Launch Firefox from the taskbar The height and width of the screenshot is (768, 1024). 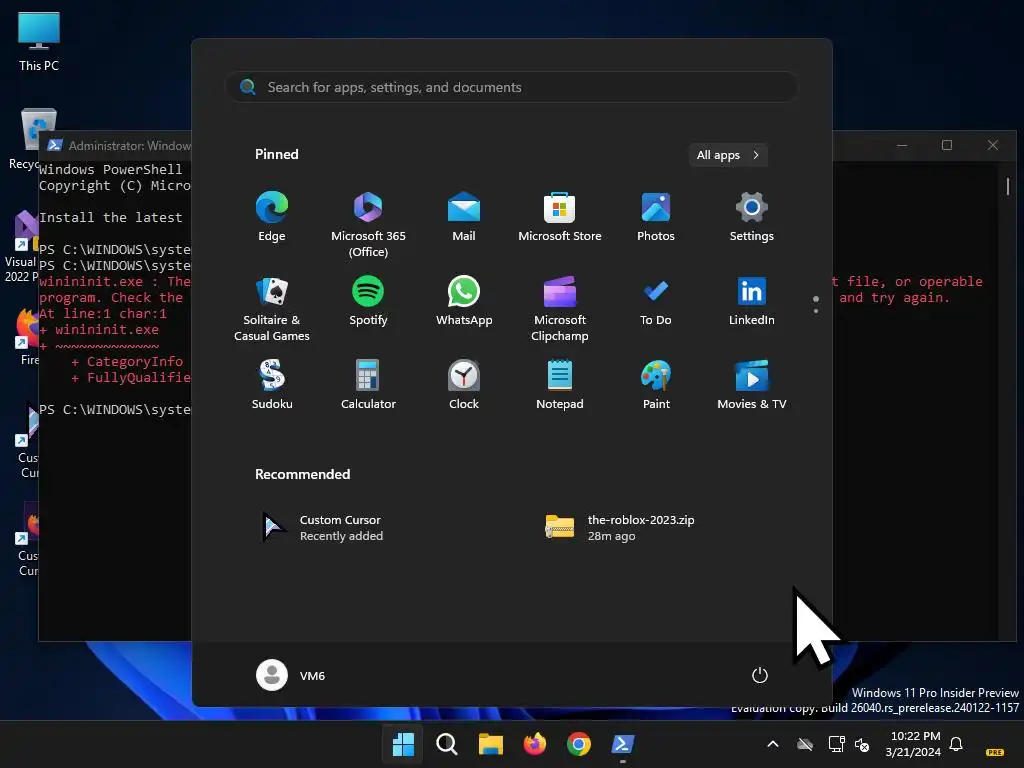coord(534,744)
